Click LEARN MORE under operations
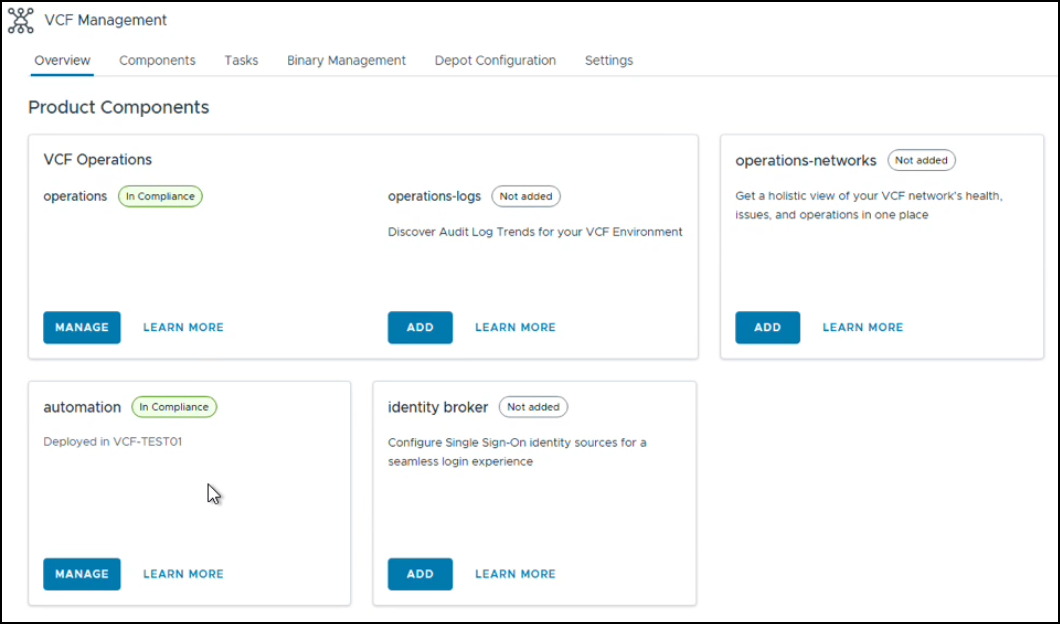 coord(183,327)
